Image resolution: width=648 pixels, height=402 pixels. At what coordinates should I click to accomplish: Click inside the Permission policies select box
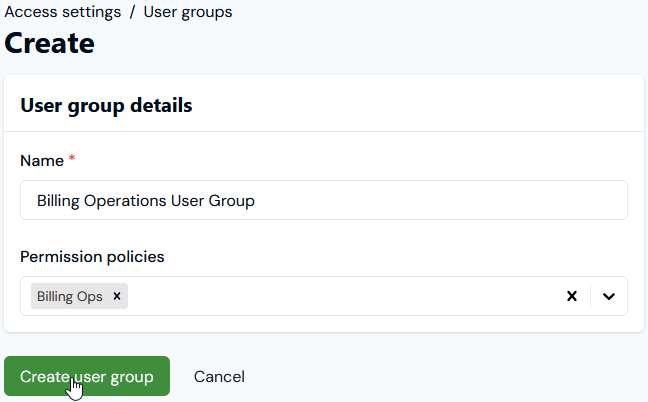(x=340, y=296)
